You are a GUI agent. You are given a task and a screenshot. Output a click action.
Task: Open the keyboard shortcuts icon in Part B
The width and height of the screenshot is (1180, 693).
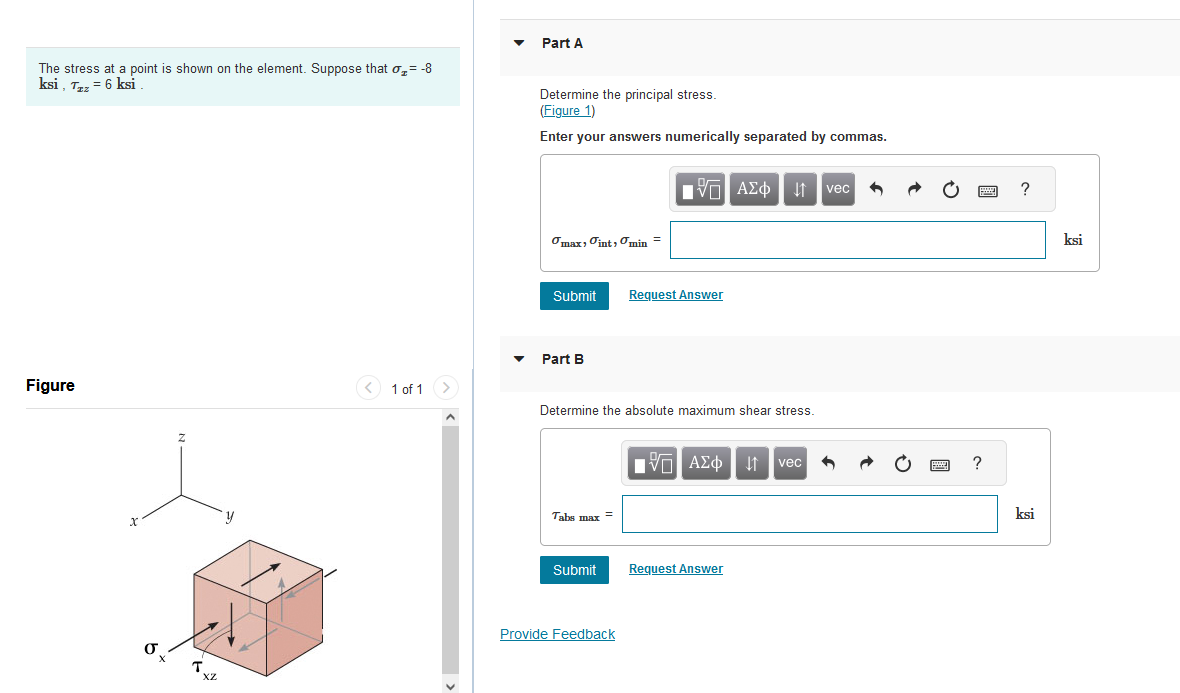coord(939,463)
